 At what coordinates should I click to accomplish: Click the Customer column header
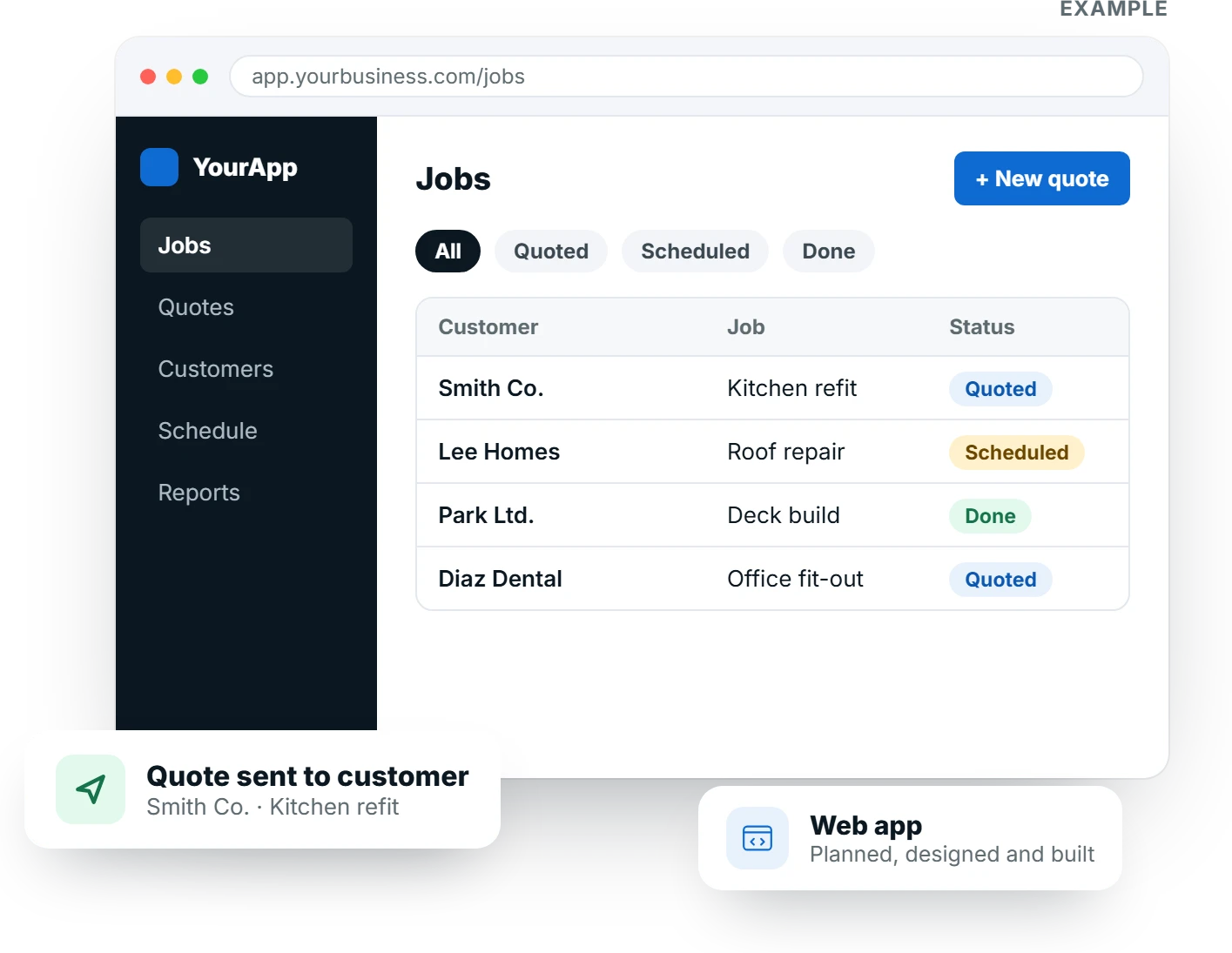(488, 327)
